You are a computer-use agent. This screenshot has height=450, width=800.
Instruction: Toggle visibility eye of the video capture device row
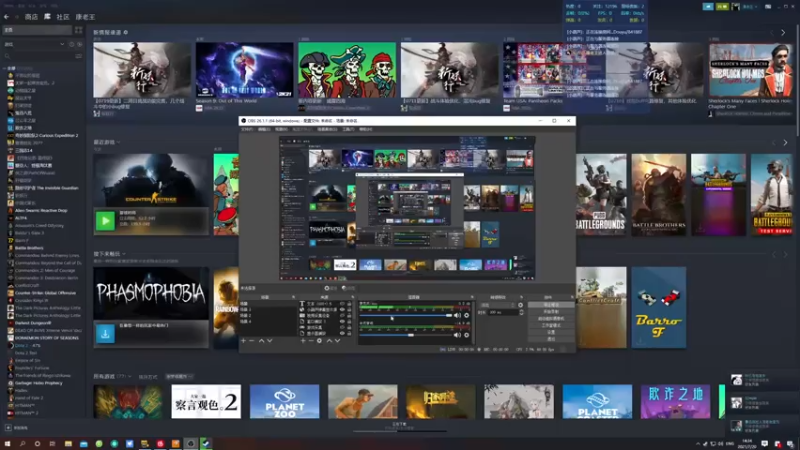click(x=342, y=315)
